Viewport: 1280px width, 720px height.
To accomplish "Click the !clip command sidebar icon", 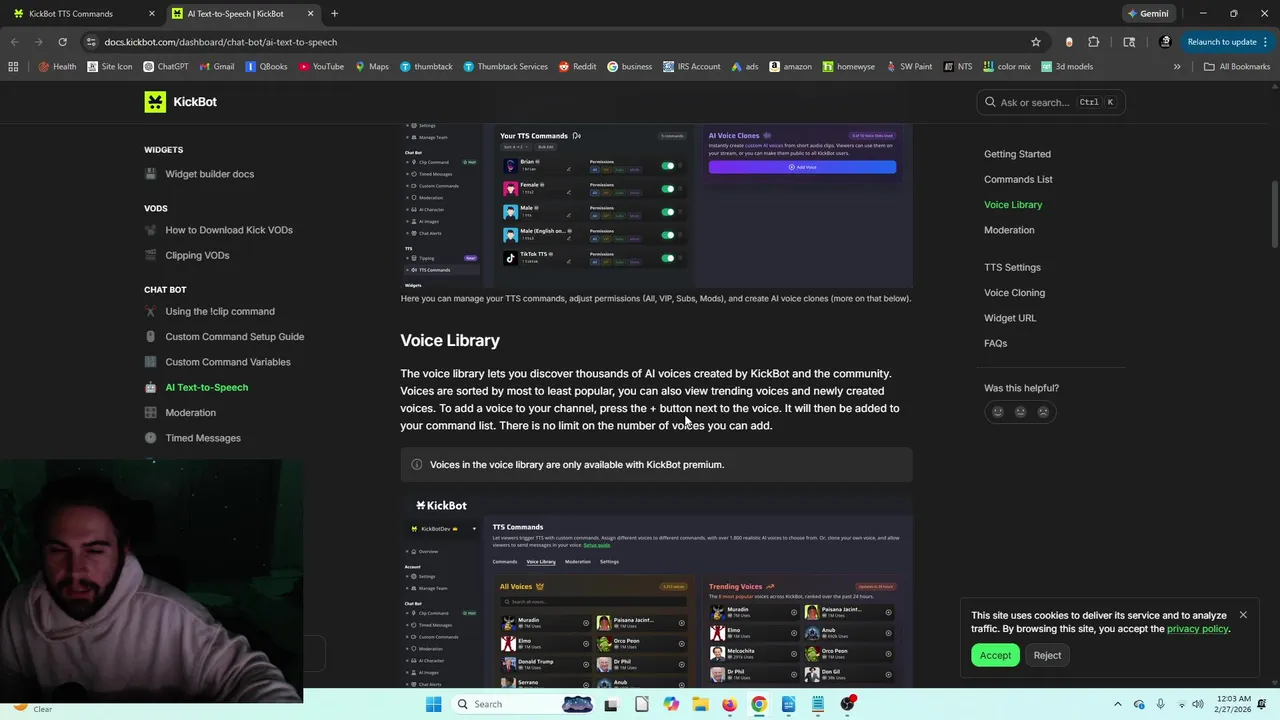I will click(x=150, y=311).
